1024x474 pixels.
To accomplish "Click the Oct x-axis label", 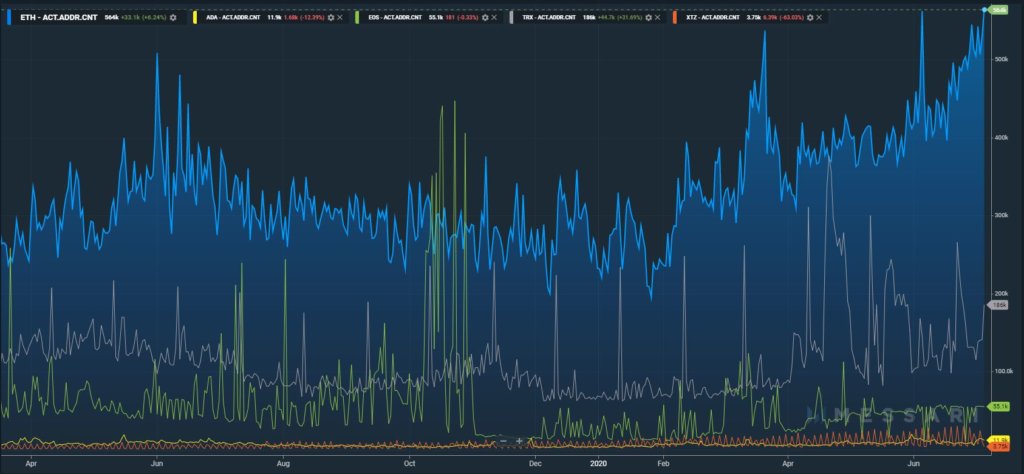I will (x=409, y=463).
